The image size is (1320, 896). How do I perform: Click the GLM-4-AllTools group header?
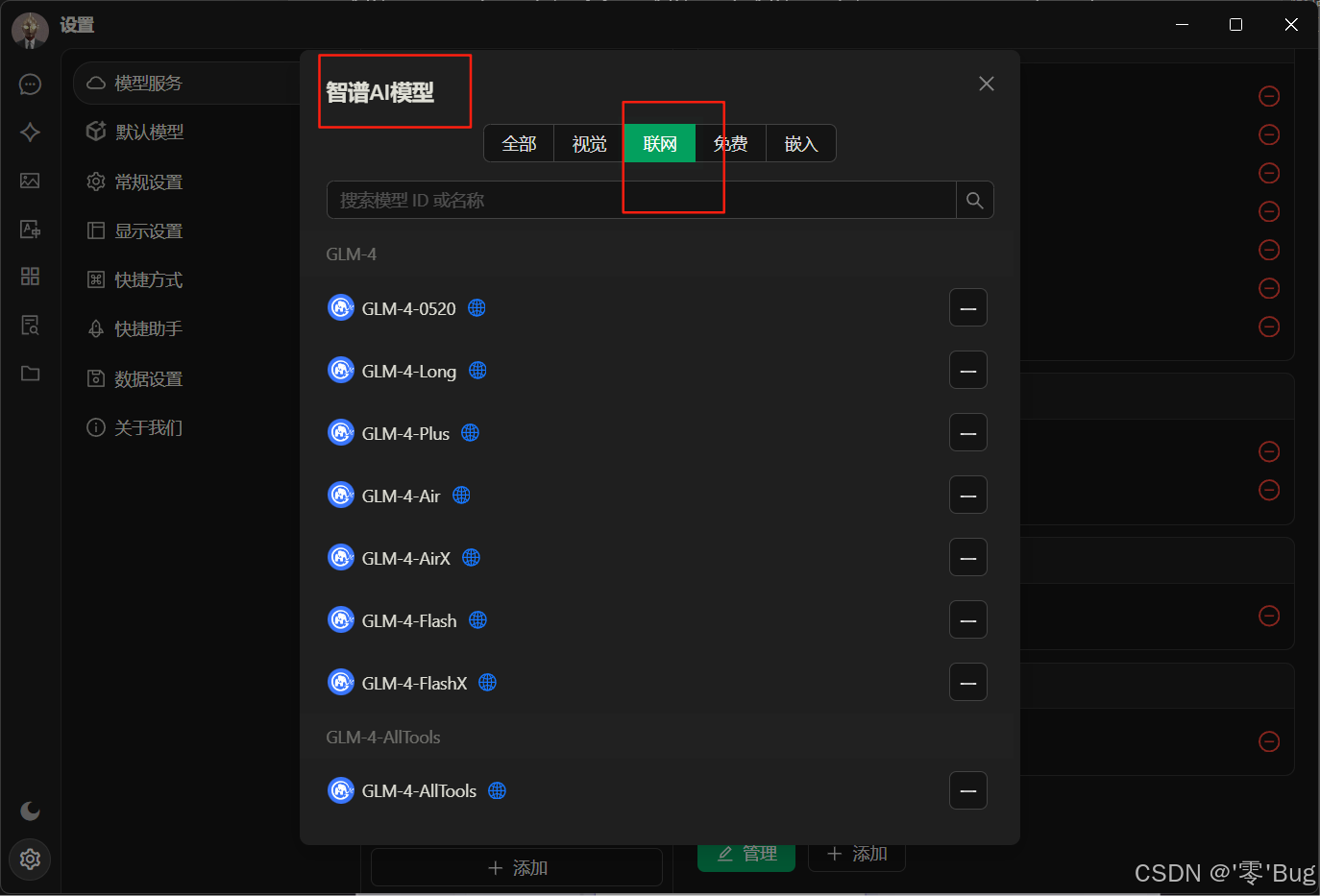(659, 738)
